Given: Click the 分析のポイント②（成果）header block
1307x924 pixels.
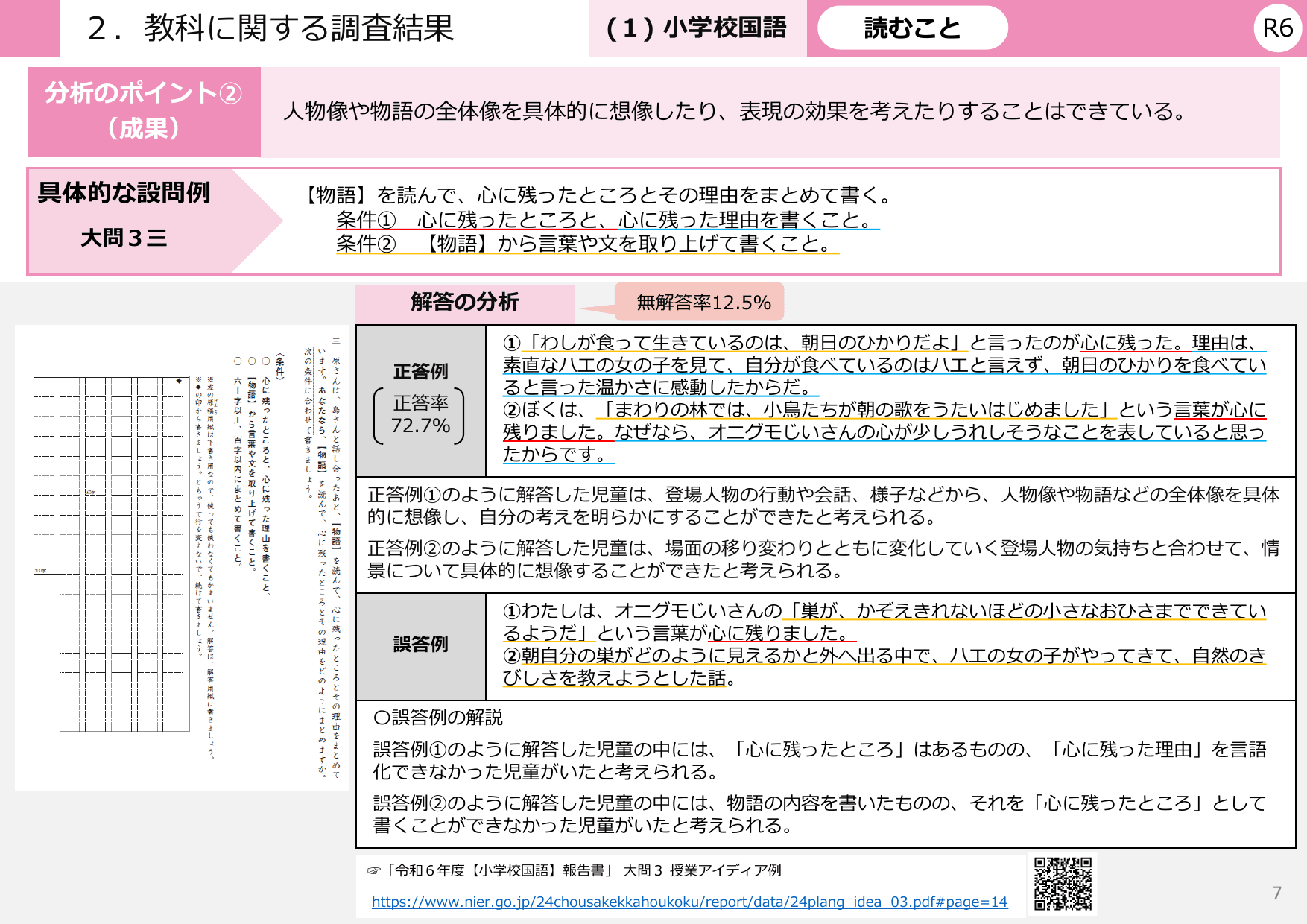Looking at the screenshot, I should 146,112.
